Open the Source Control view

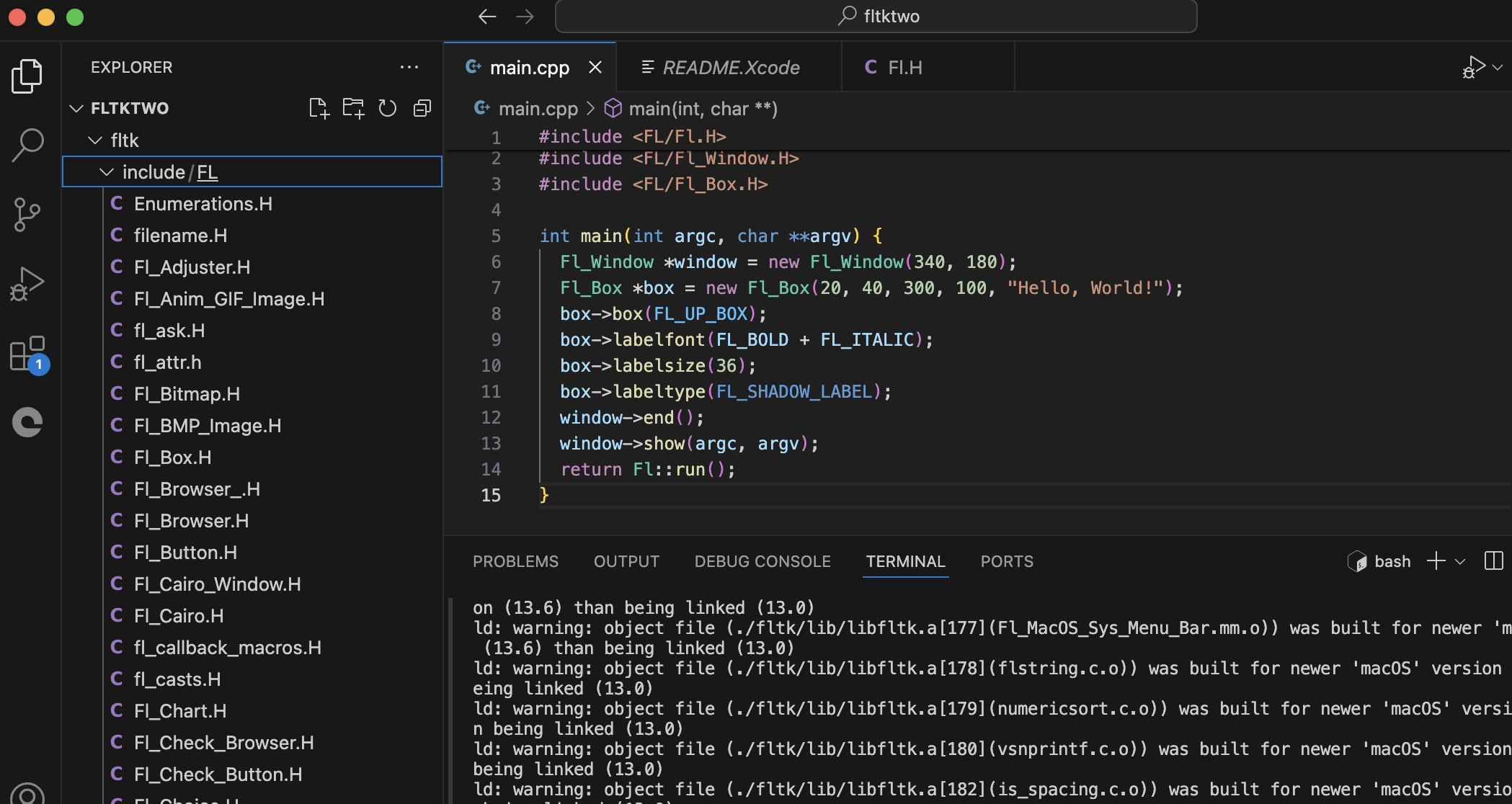point(27,215)
